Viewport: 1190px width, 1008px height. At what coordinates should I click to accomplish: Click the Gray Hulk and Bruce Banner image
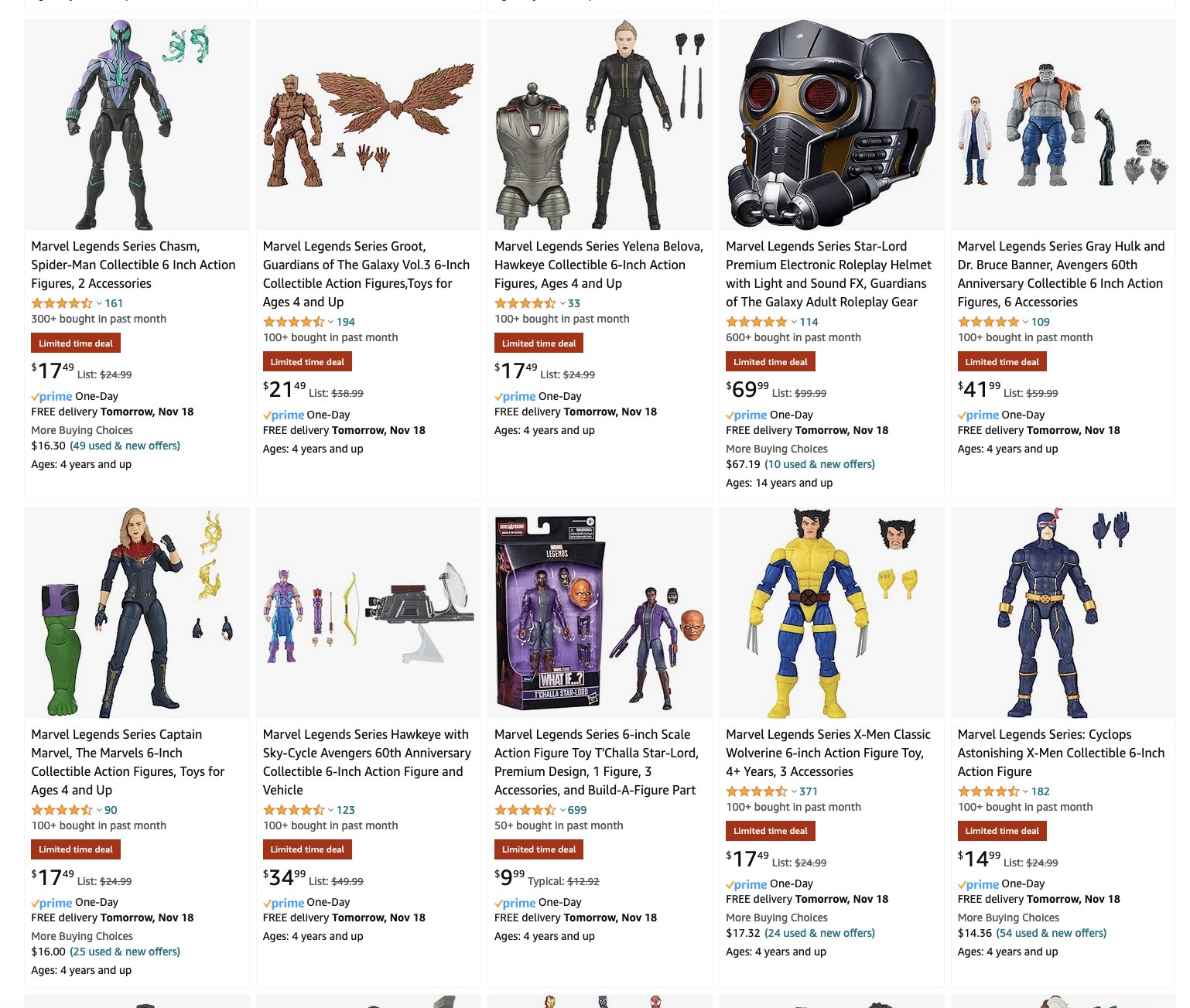(1063, 125)
